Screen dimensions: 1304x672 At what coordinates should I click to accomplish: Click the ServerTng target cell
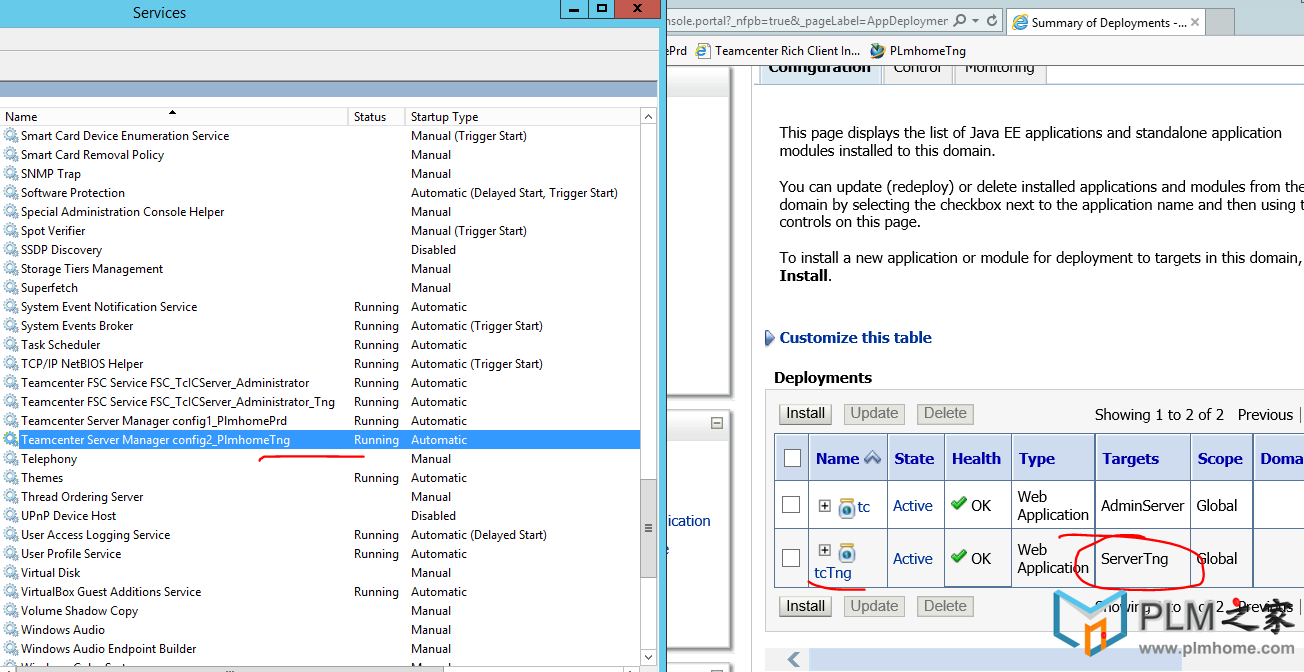click(1143, 559)
